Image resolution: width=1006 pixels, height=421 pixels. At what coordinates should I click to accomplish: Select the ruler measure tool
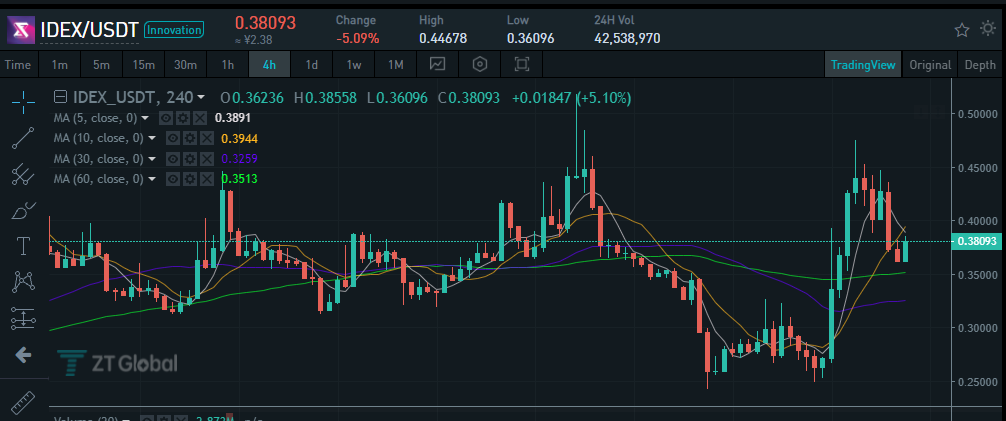[24, 401]
